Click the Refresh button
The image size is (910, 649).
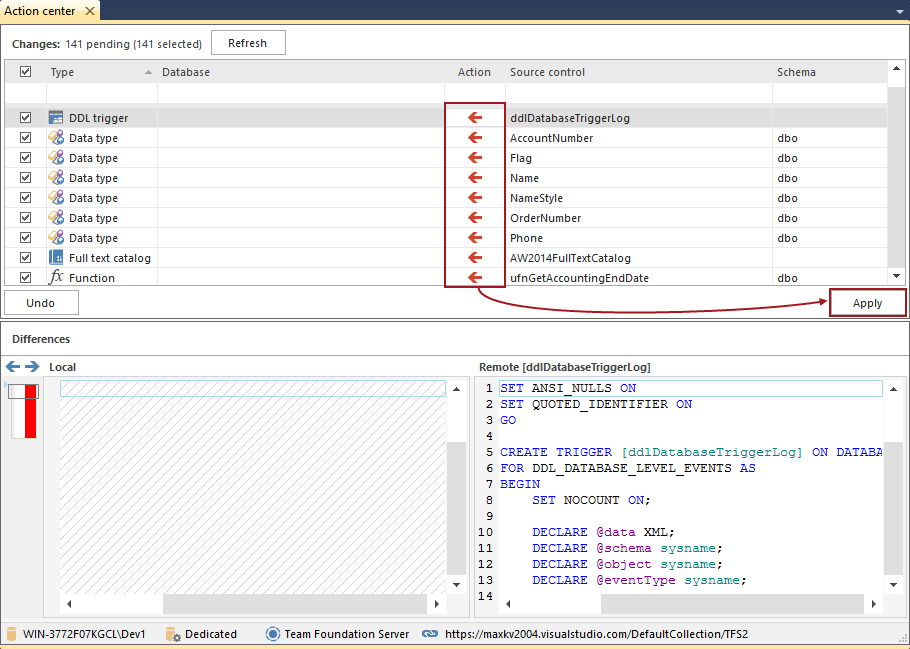point(247,43)
